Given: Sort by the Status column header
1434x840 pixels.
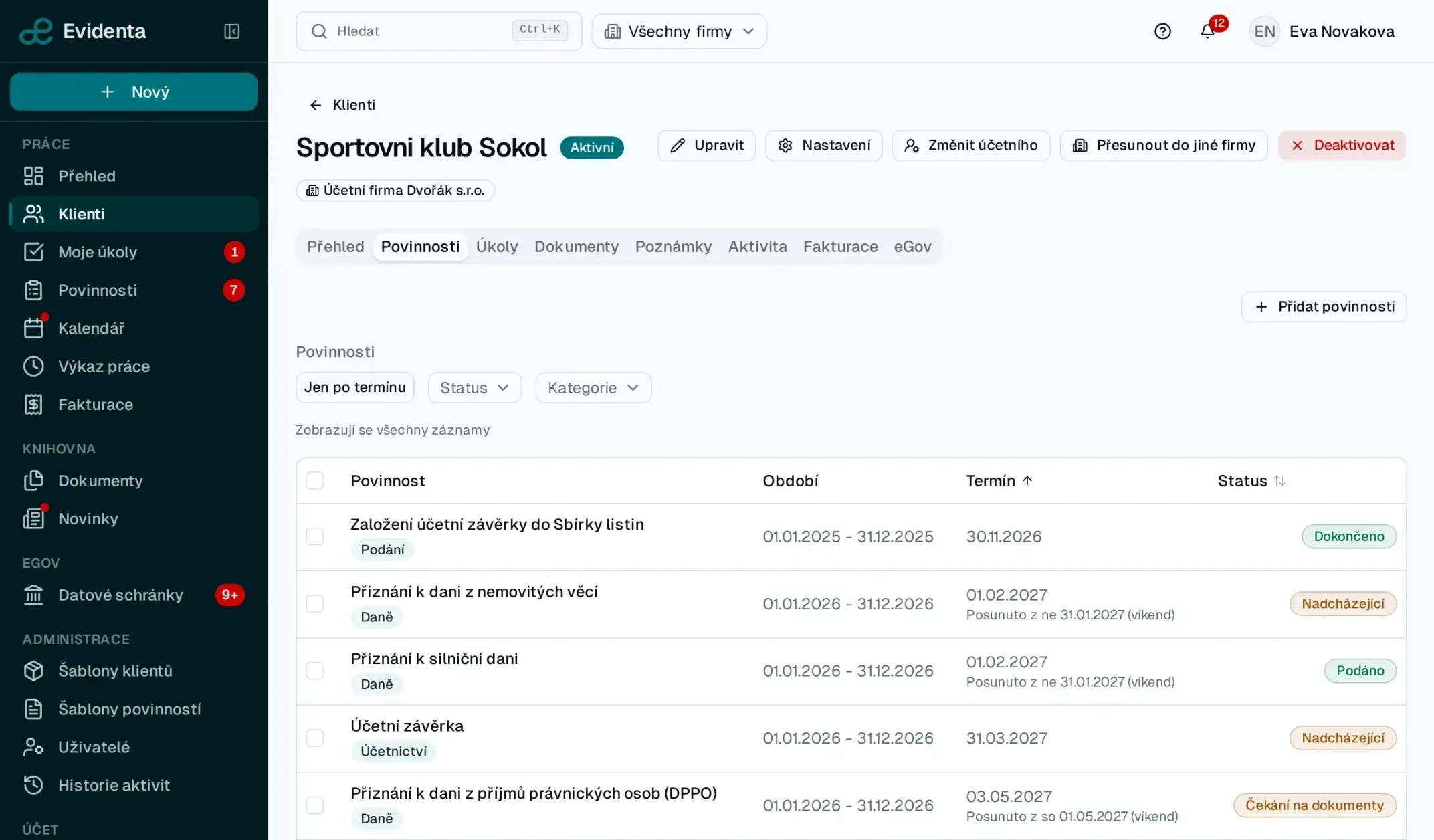Looking at the screenshot, I should tap(1251, 481).
